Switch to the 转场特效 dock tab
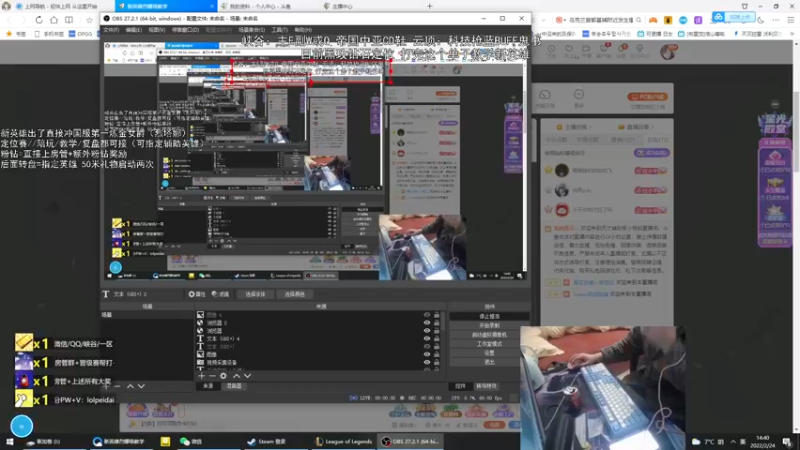The height and width of the screenshot is (450, 800). (x=486, y=386)
